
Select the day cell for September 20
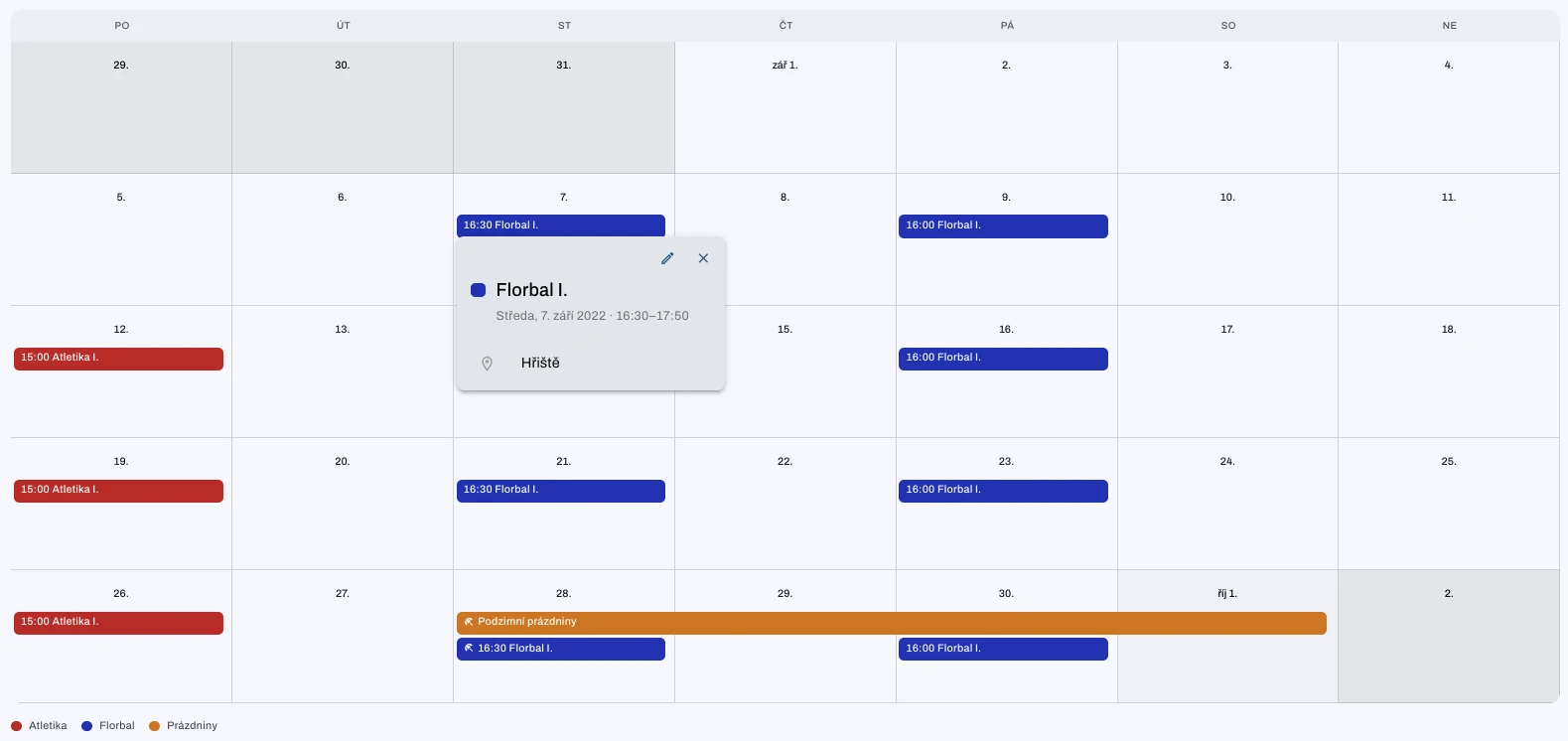(343, 504)
